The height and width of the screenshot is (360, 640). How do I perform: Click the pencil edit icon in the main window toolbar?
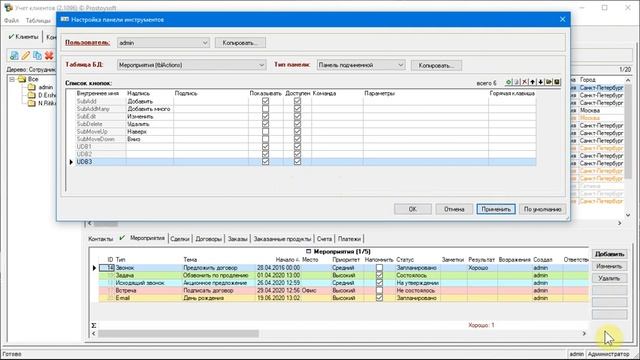click(26, 56)
